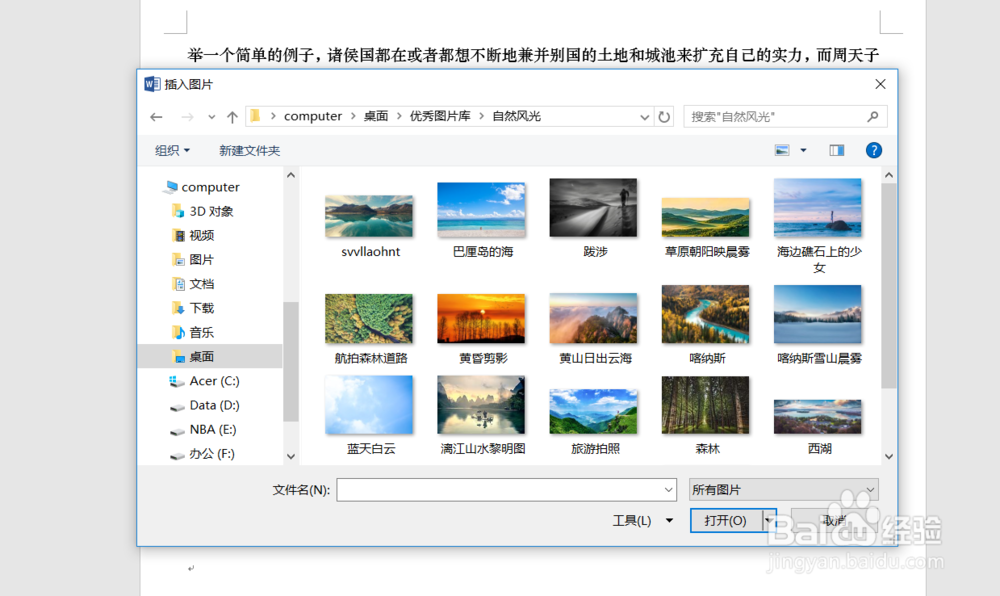The width and height of the screenshot is (1000, 596).
Task: Navigate back using the back arrow icon
Action: 156,116
